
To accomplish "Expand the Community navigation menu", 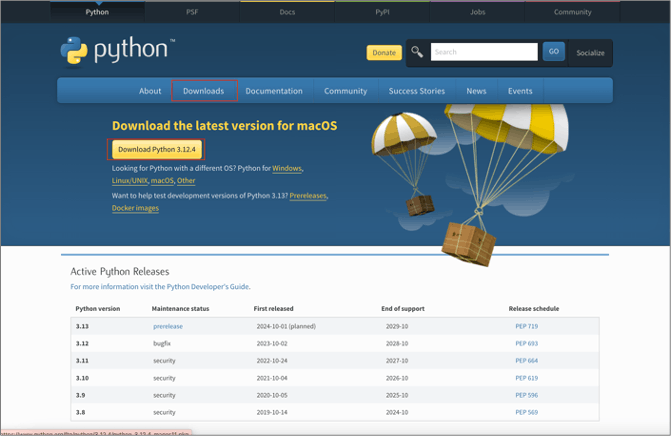I will 345,91.
